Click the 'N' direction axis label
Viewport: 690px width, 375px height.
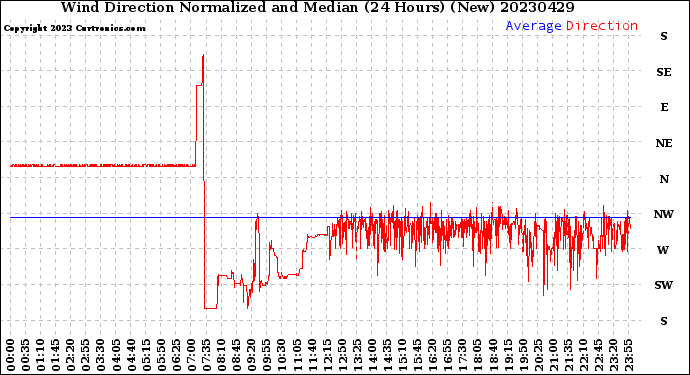[664, 179]
